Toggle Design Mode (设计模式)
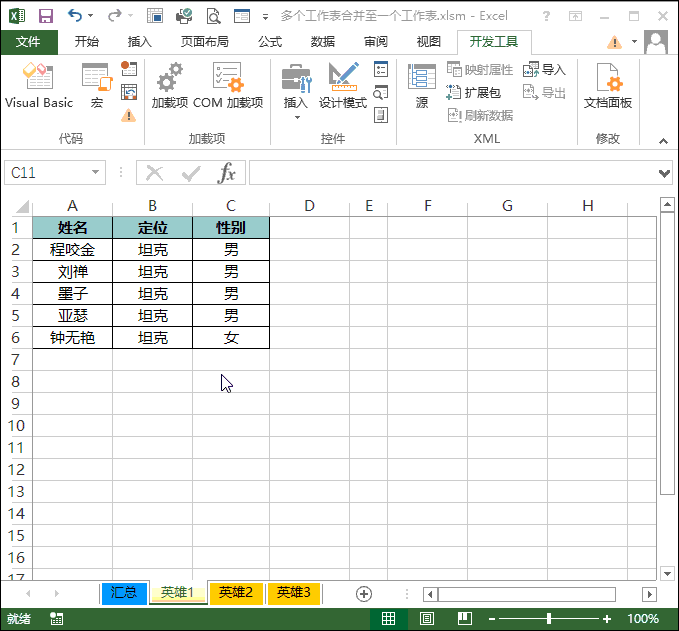 click(x=343, y=85)
